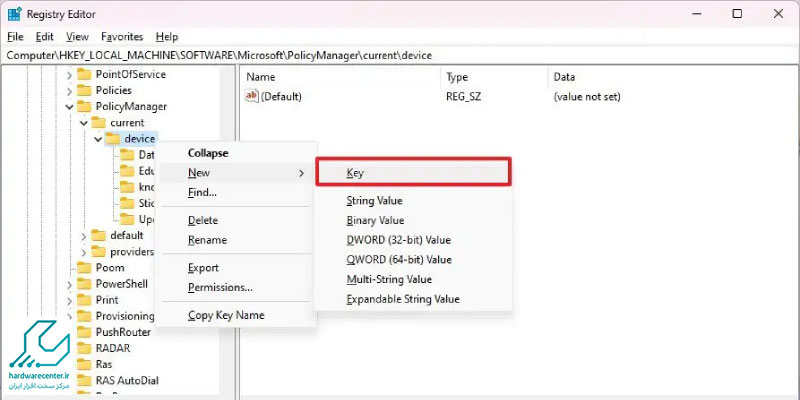Maximize the Registry Editor window
This screenshot has width=800, height=400.
737,14
